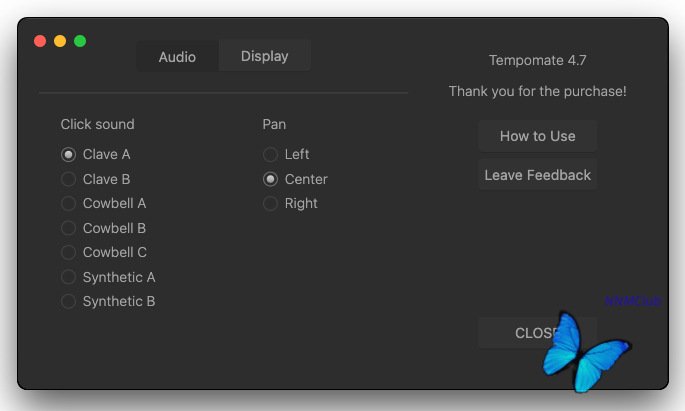Image resolution: width=685 pixels, height=411 pixels.
Task: Choose Clave B click sound
Action: tap(69, 179)
